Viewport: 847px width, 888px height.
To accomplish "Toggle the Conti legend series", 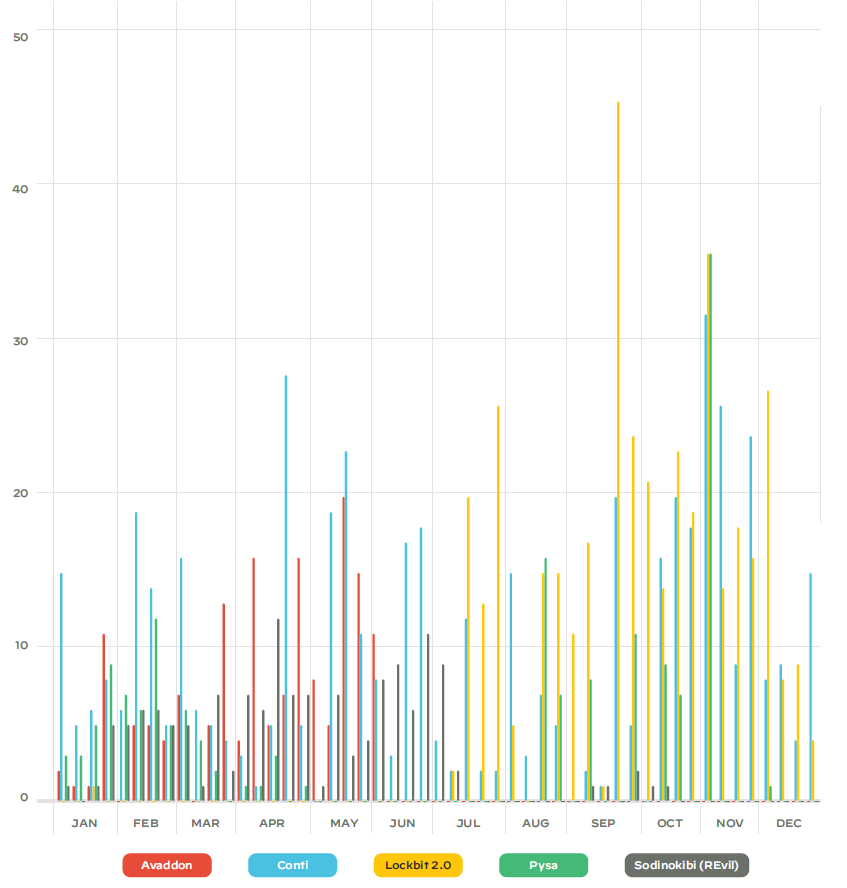I will pyautogui.click(x=293, y=865).
